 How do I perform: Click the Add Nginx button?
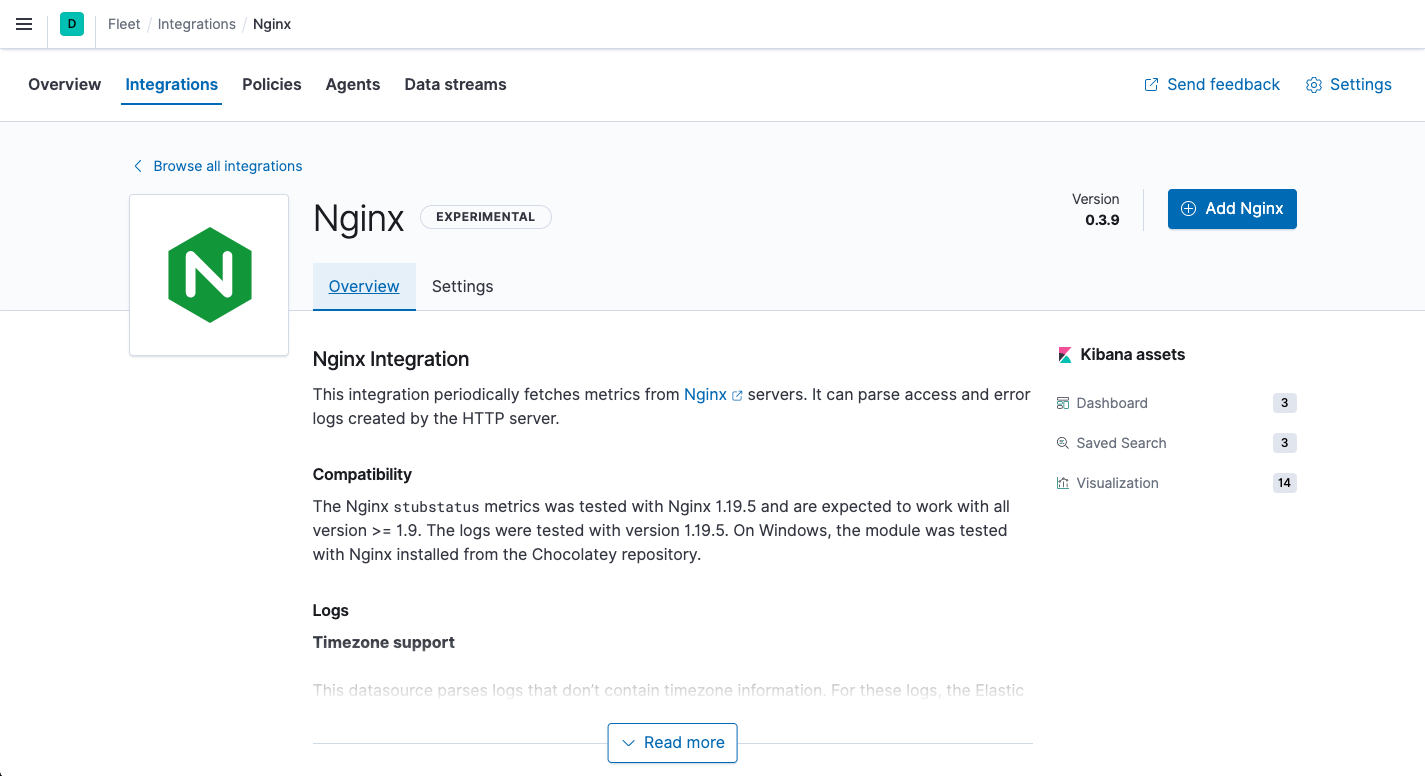click(x=1232, y=208)
